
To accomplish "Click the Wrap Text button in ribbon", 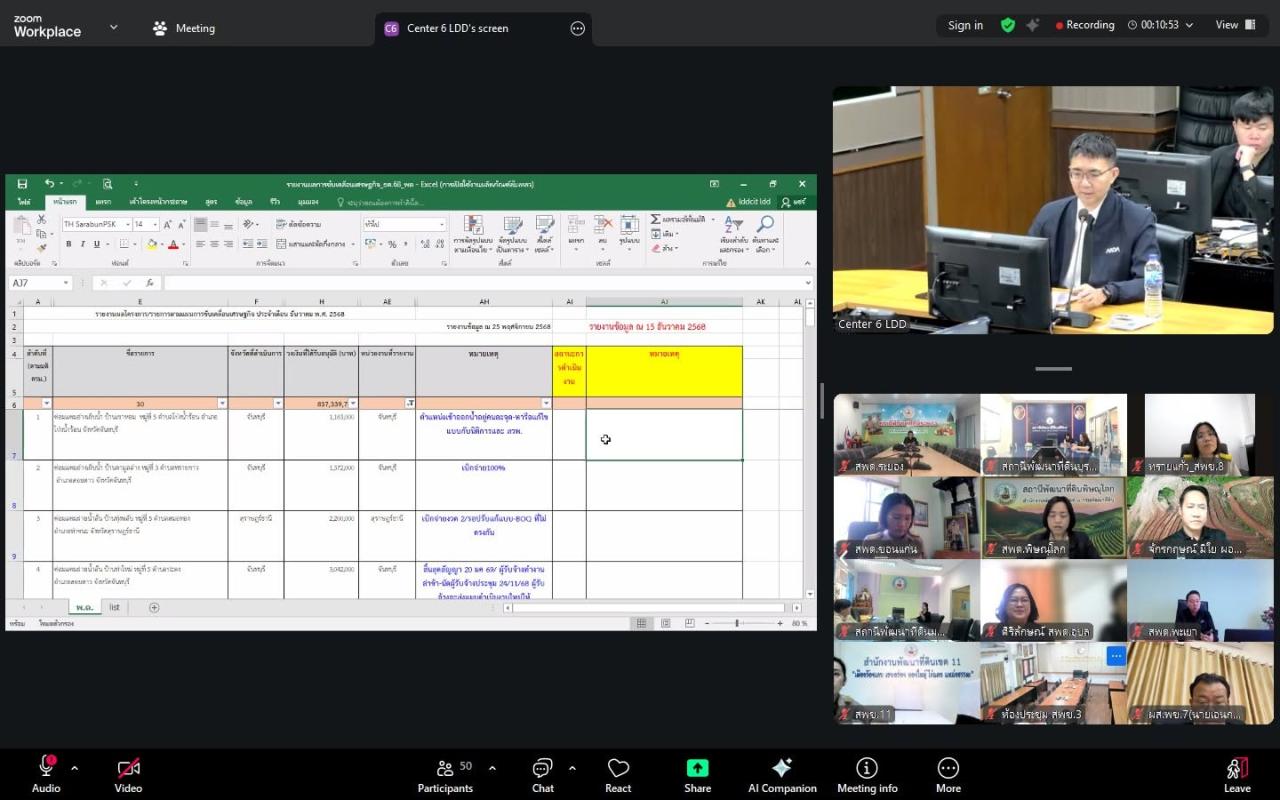I will coord(298,224).
